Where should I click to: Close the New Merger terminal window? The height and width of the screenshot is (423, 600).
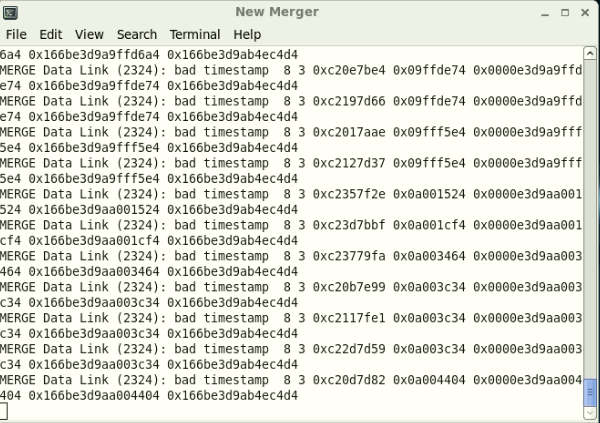[584, 12]
